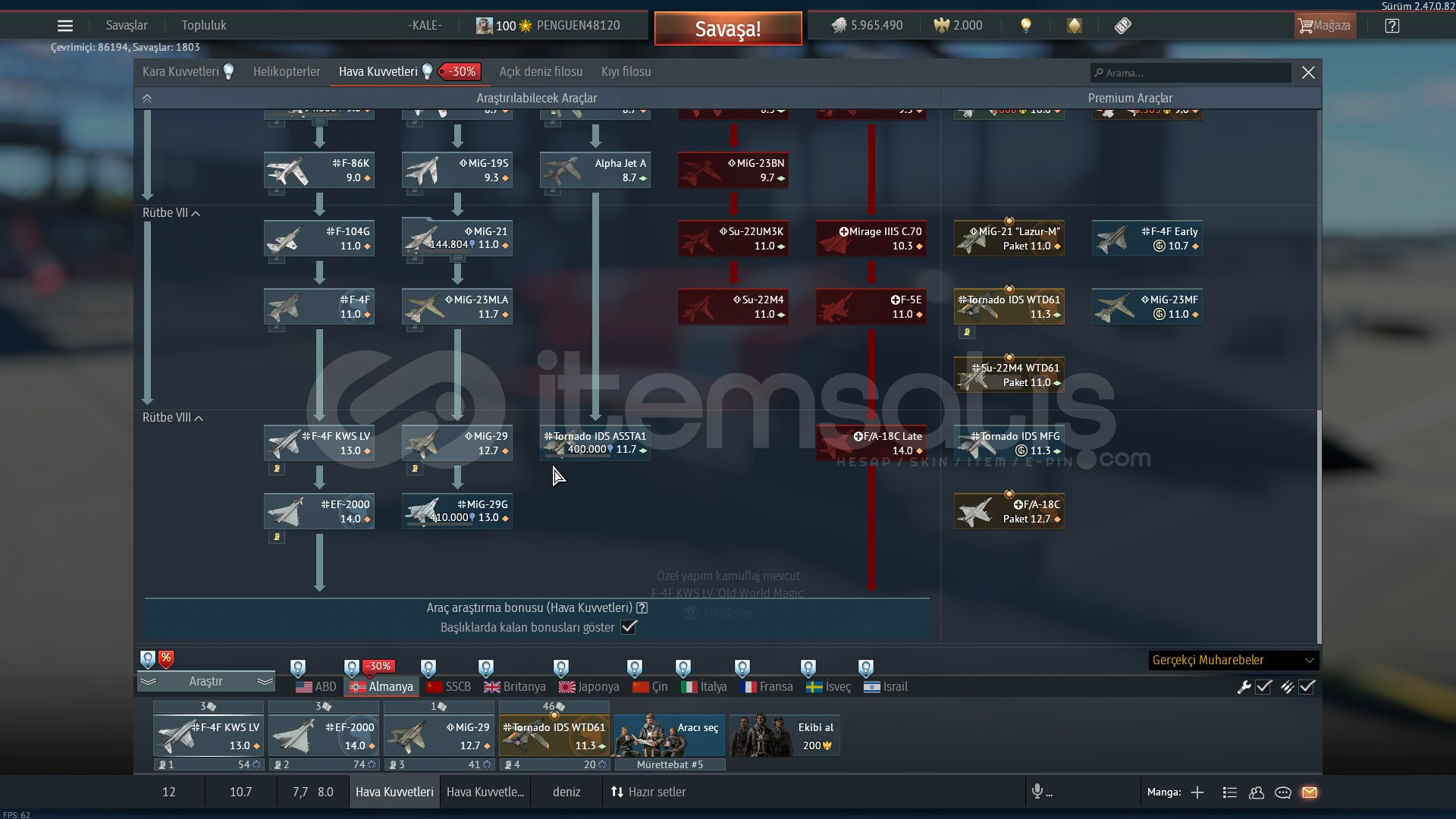
Task: Open the squad list icon
Action: click(x=1230, y=792)
